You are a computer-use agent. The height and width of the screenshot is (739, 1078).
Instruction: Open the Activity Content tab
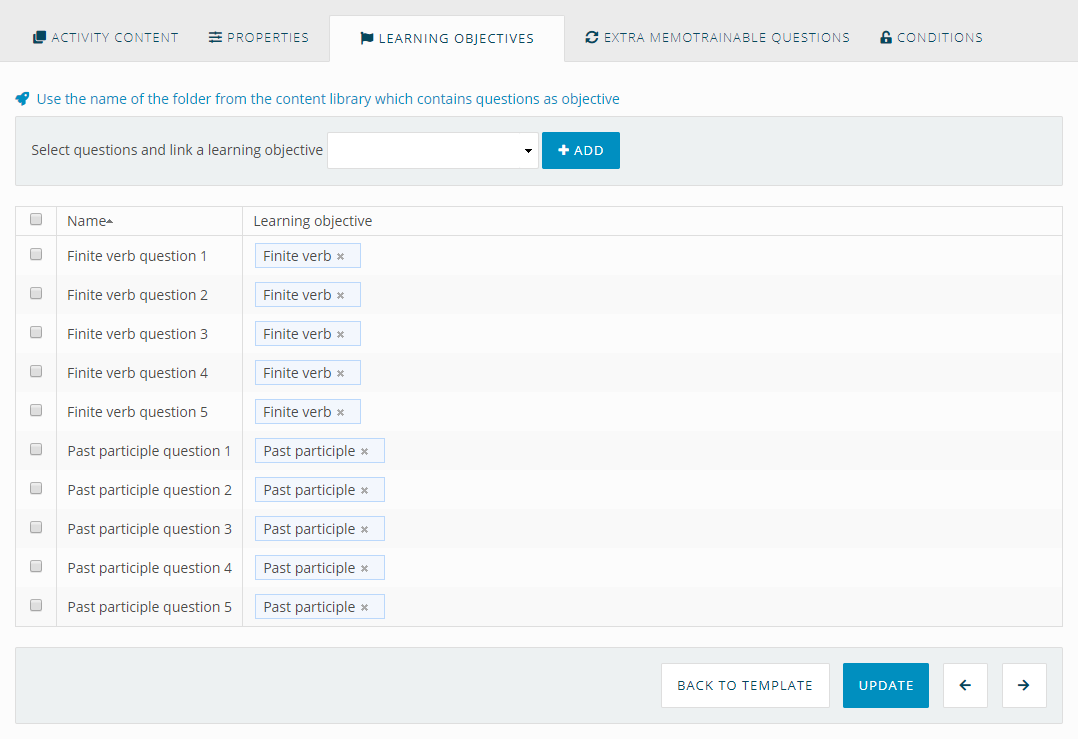tap(106, 38)
